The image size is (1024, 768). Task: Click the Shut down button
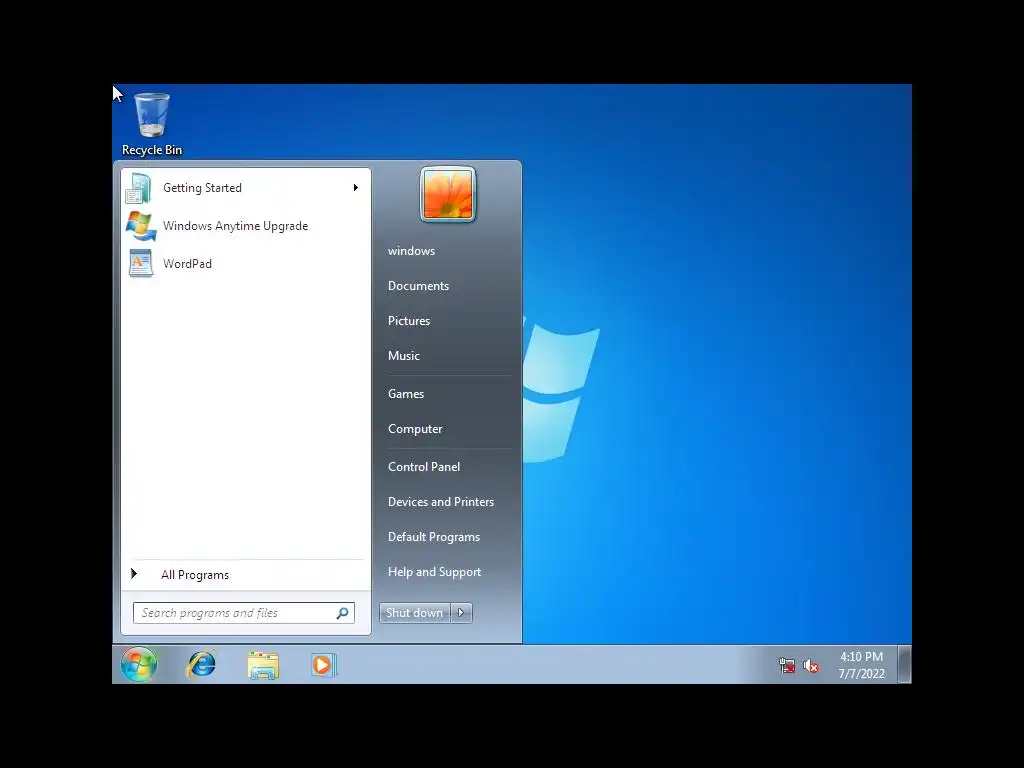pos(415,613)
